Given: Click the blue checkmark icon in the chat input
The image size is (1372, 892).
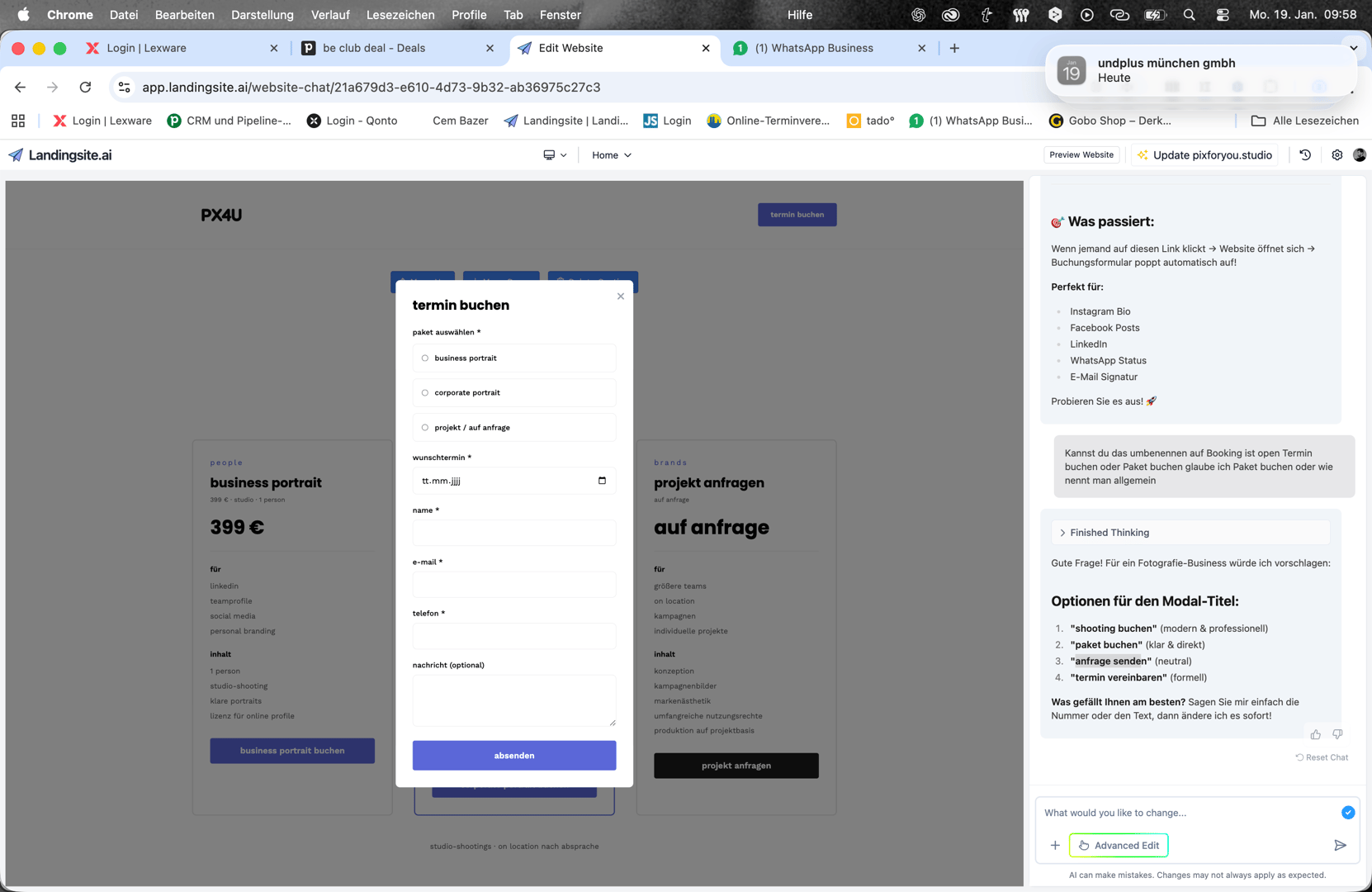Looking at the screenshot, I should pos(1348,813).
